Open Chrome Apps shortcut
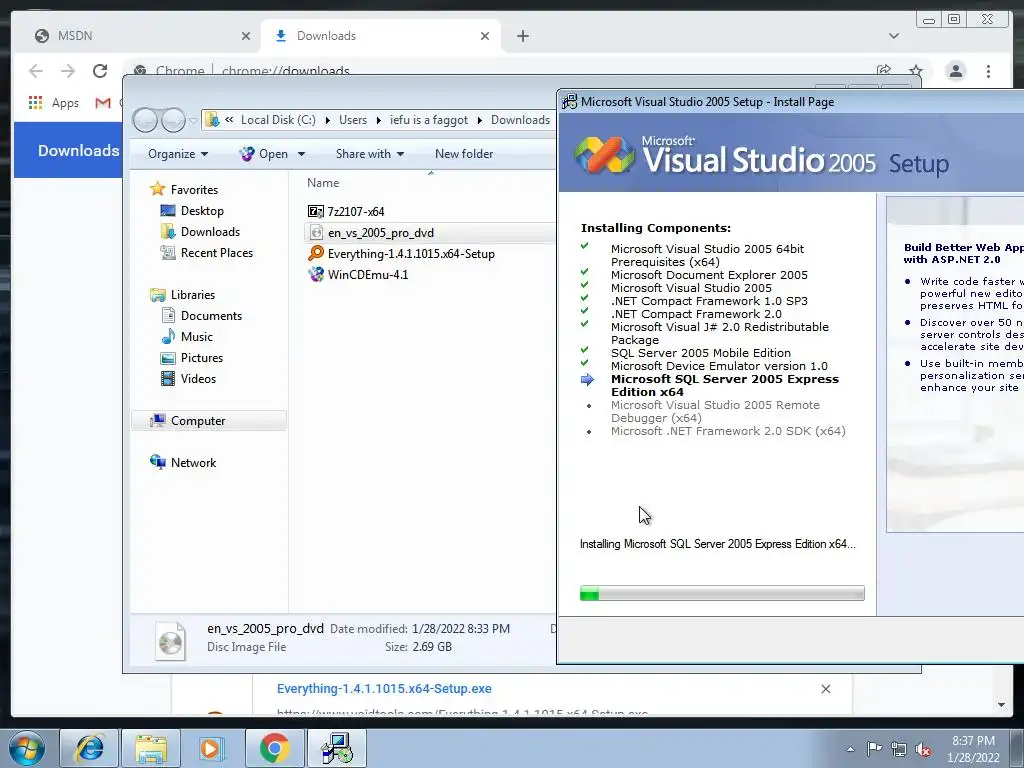Screen dimensions: 1024x768 [x=54, y=103]
